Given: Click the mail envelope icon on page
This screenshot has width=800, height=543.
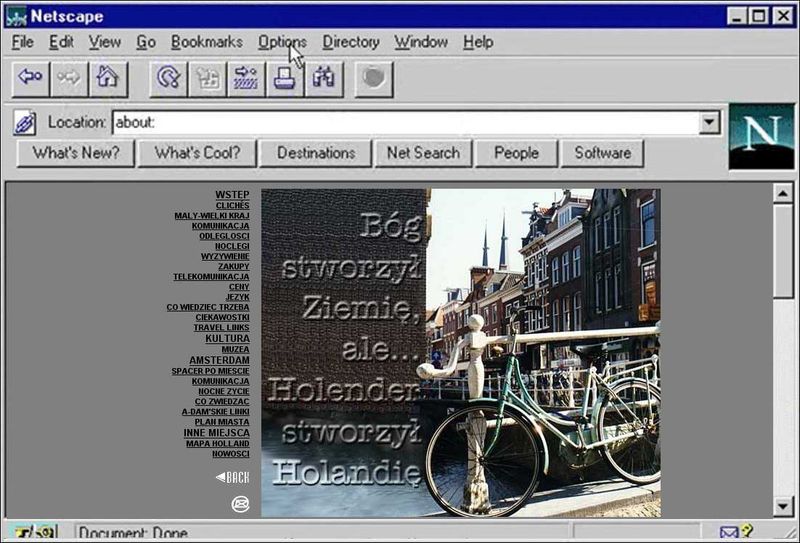Looking at the screenshot, I should tap(240, 504).
